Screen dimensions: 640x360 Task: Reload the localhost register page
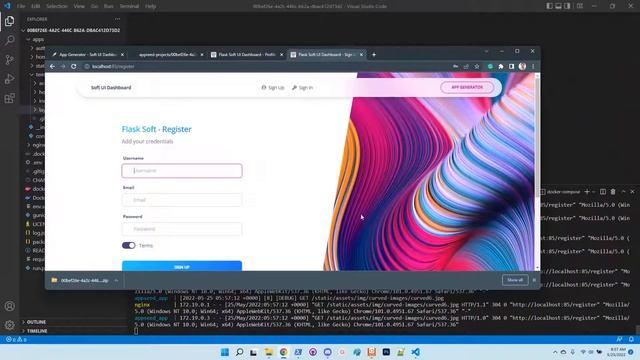73,66
